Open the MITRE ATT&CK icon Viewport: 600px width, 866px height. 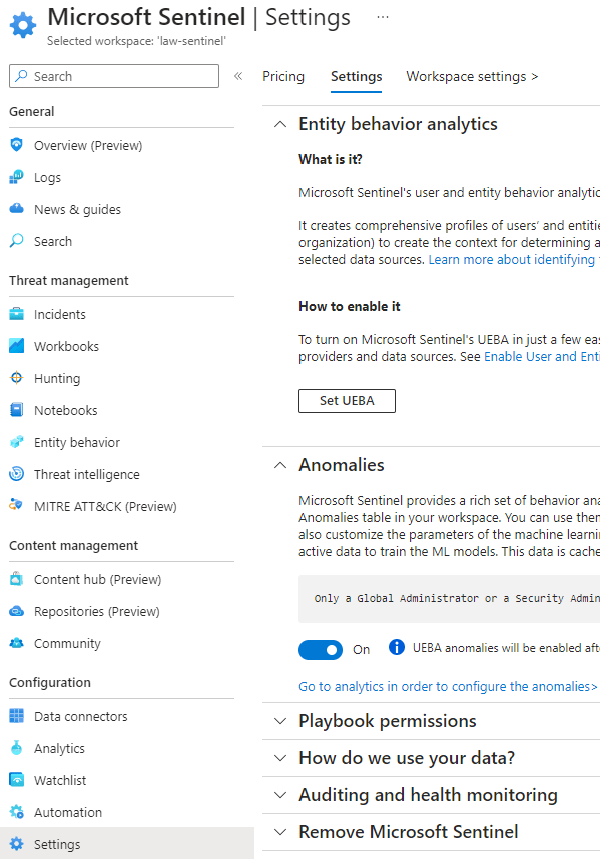click(x=16, y=506)
